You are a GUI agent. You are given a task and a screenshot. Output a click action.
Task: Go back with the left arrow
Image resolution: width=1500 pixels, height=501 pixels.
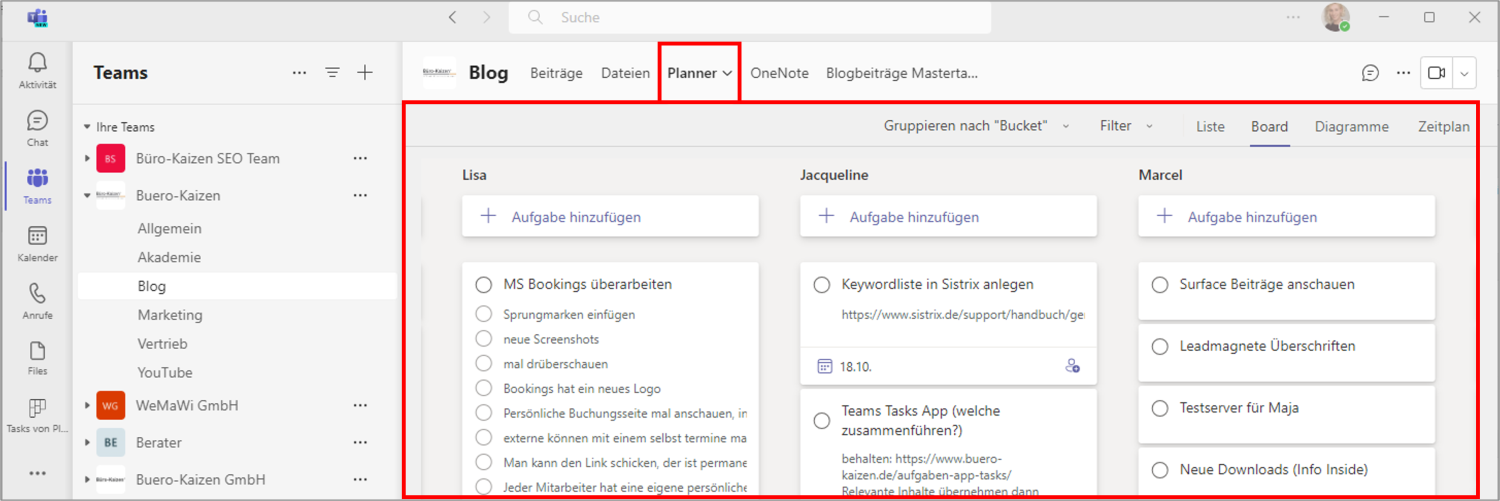point(453,17)
